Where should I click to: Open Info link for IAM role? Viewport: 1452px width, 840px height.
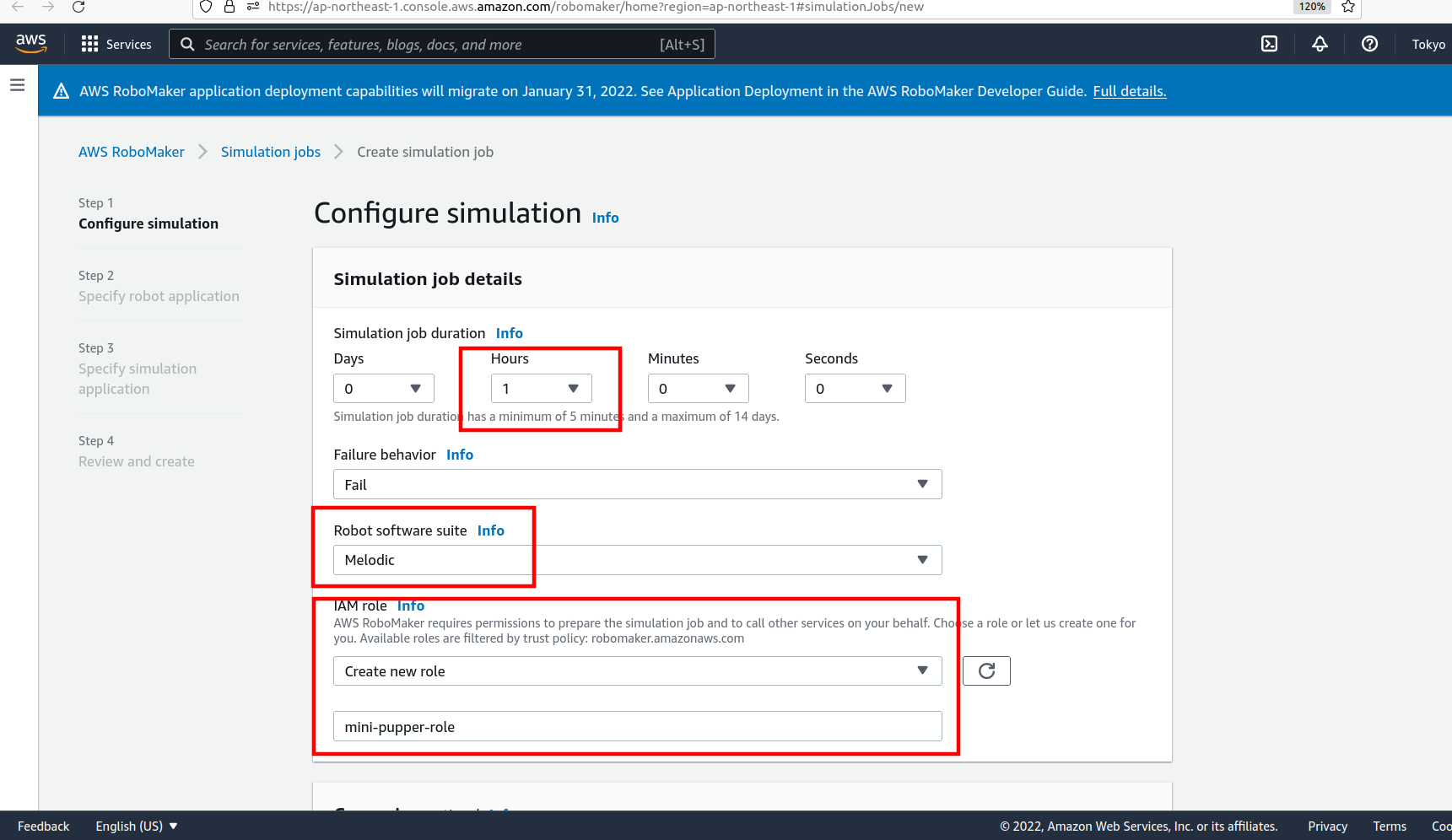coord(411,606)
